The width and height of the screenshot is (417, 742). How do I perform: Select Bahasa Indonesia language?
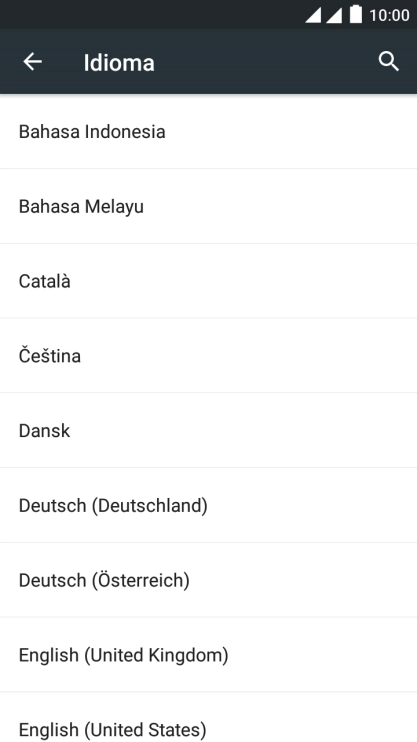[x=208, y=132]
